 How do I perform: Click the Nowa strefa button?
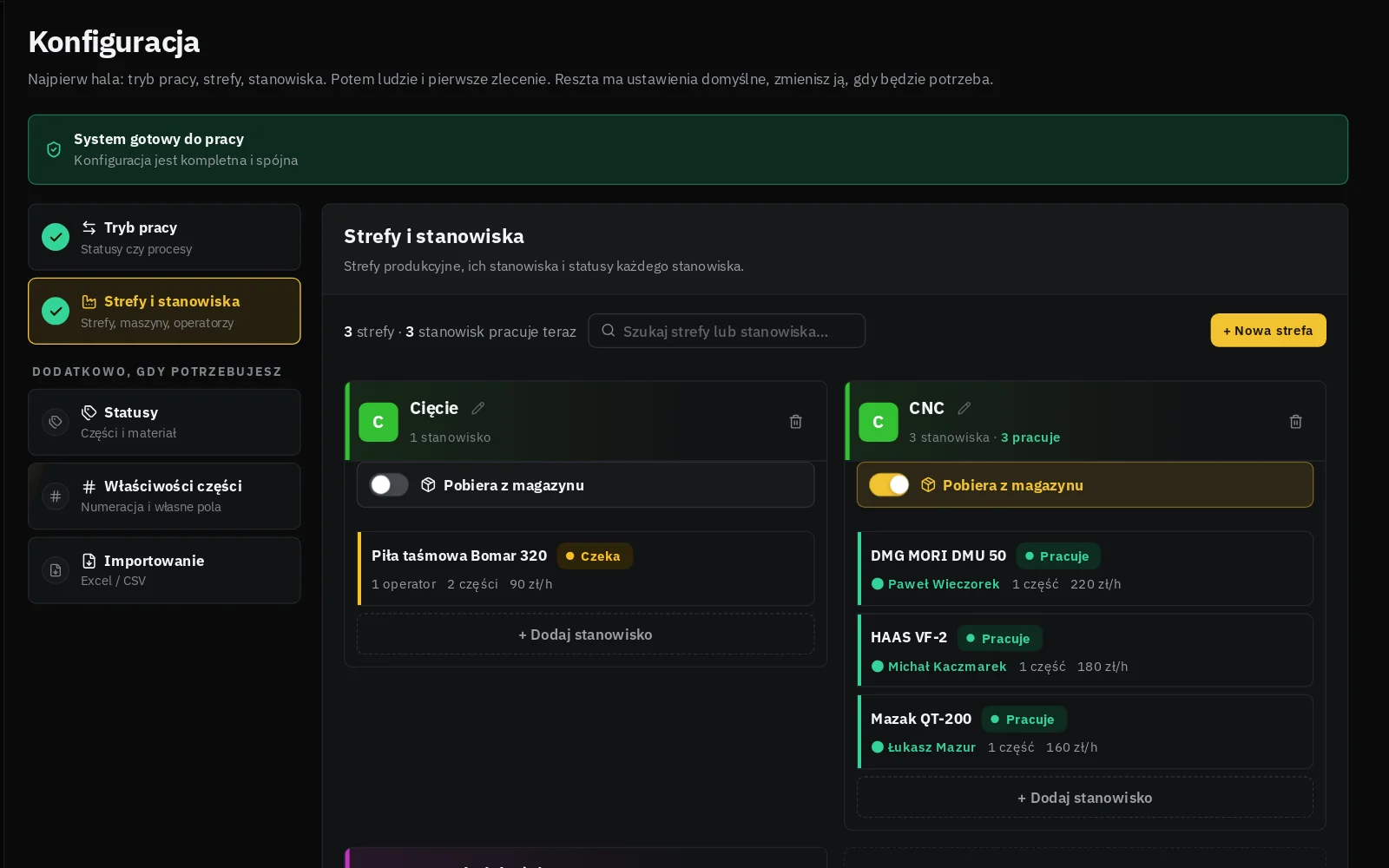pyautogui.click(x=1268, y=330)
